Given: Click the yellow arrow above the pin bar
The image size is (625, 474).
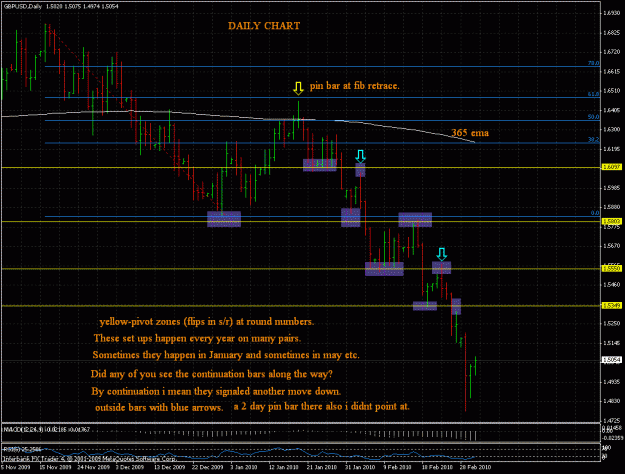Looking at the screenshot, I should (298, 88).
